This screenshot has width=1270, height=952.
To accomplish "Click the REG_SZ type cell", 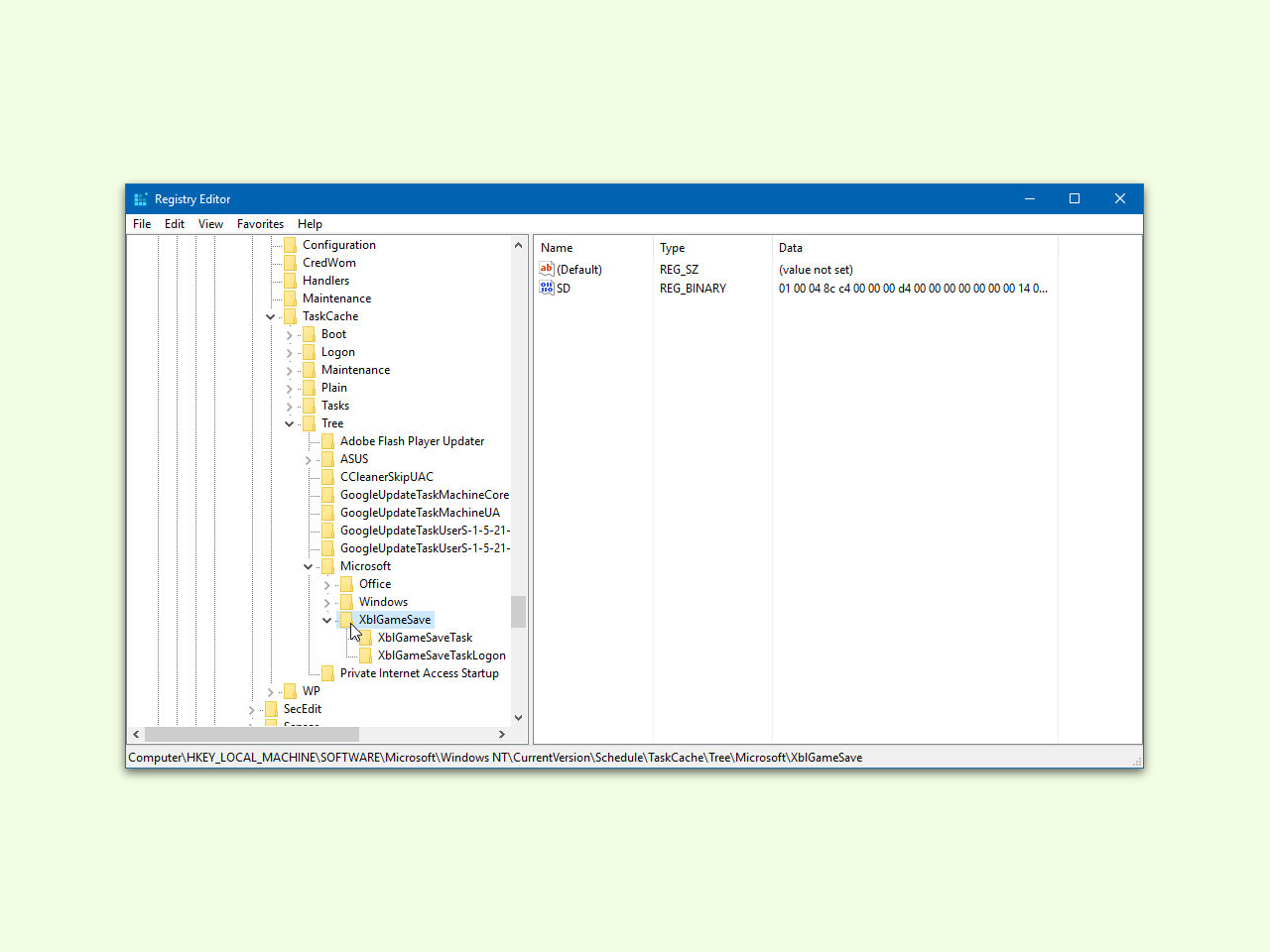I will [x=679, y=270].
